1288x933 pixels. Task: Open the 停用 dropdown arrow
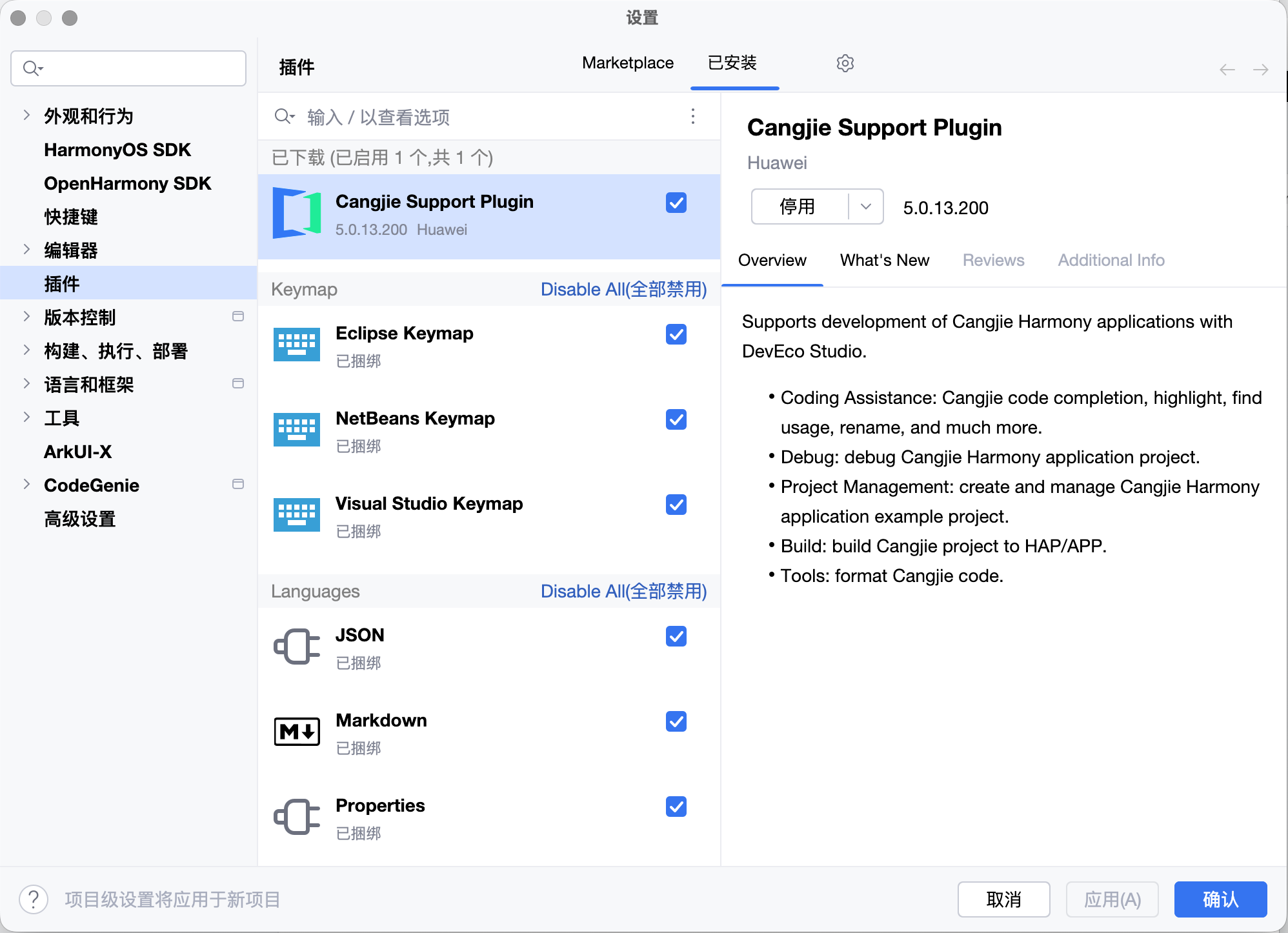click(x=866, y=206)
